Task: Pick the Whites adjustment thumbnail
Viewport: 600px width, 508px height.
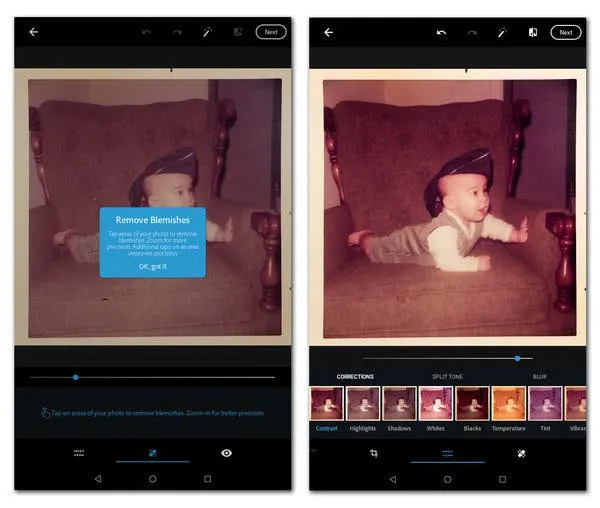Action: click(x=436, y=404)
